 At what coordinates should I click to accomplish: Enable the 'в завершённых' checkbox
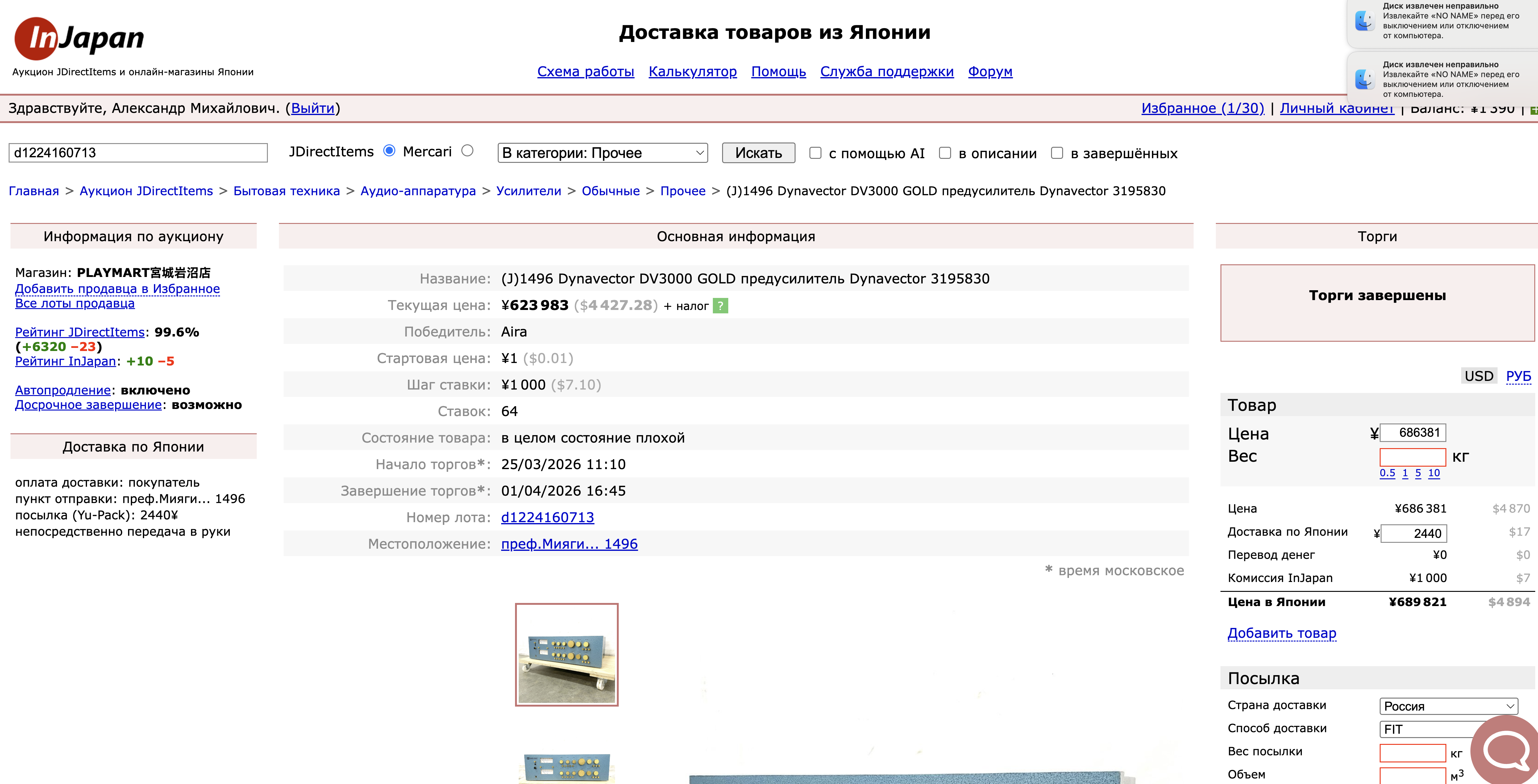click(1057, 153)
